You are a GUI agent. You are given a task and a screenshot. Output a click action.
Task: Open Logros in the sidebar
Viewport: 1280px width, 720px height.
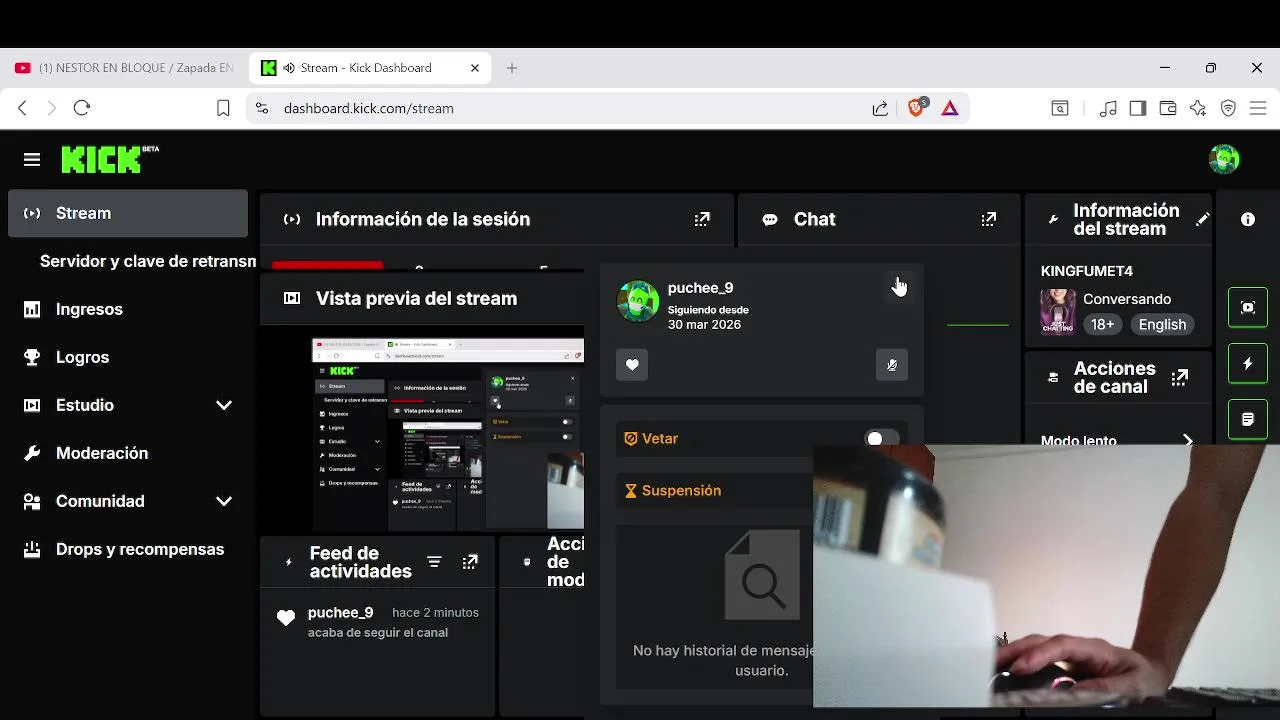tap(128, 357)
